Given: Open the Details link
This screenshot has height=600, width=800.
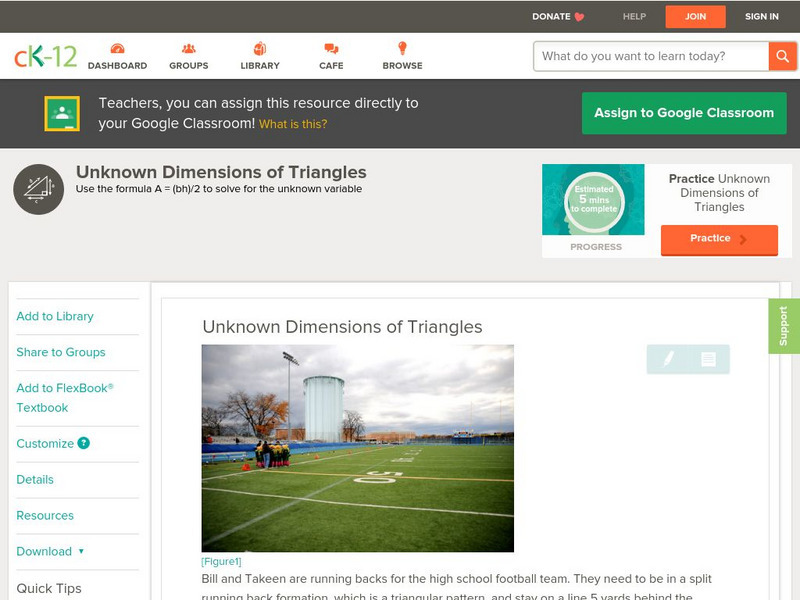Looking at the screenshot, I should [35, 480].
